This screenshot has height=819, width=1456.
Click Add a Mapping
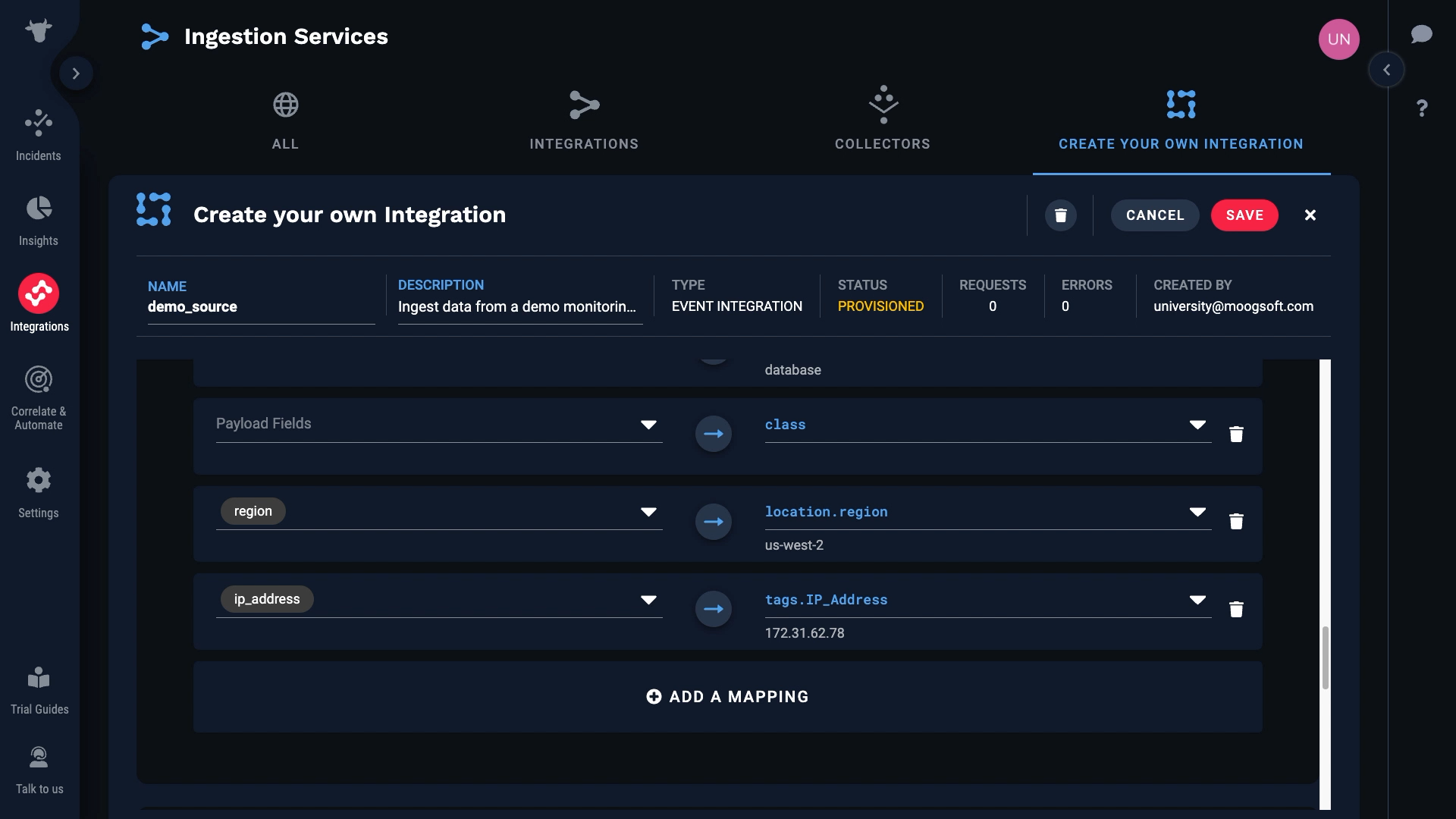tap(727, 697)
